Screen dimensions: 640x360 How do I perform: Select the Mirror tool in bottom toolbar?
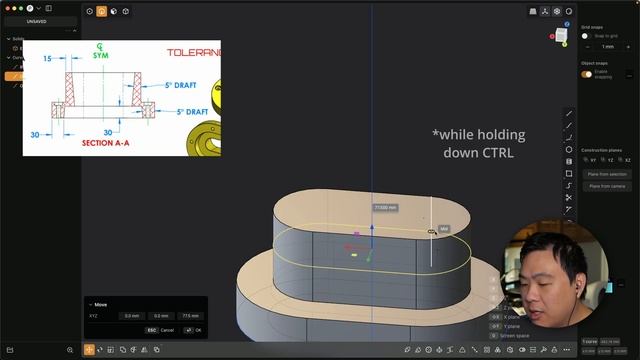(x=144, y=349)
